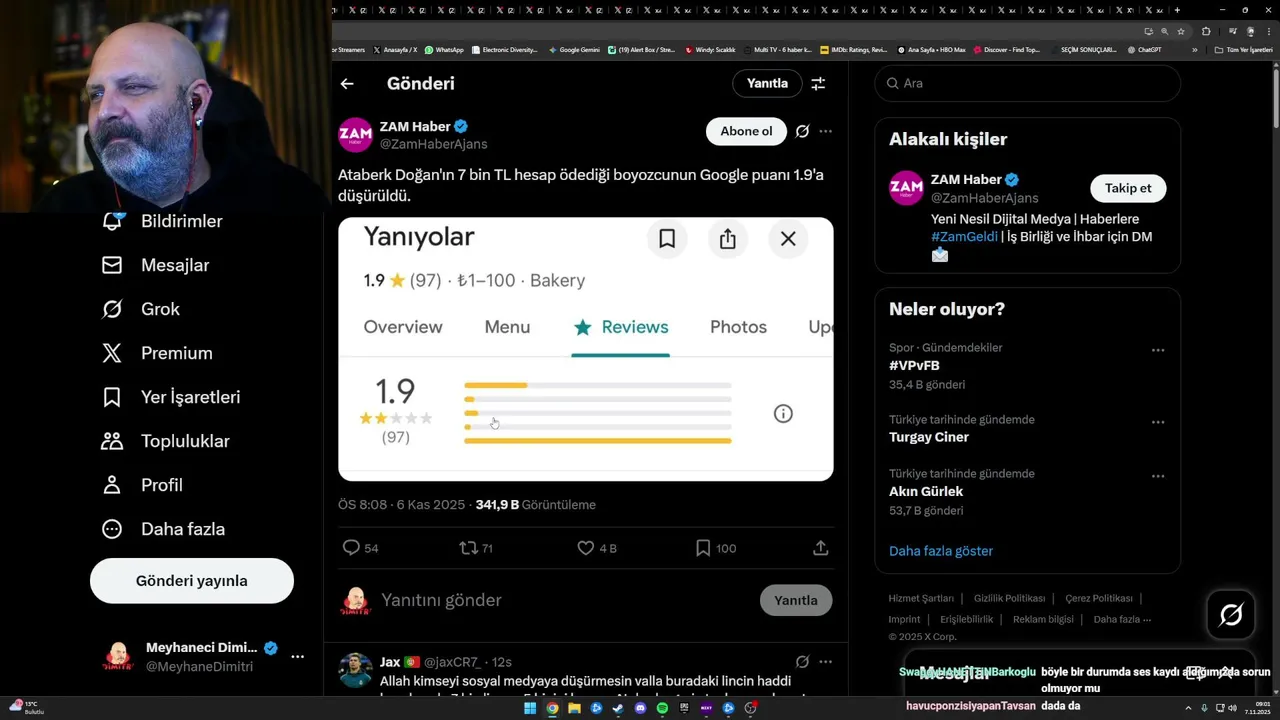Open Discord from the taskbar
The height and width of the screenshot is (720, 1280).
(641, 708)
